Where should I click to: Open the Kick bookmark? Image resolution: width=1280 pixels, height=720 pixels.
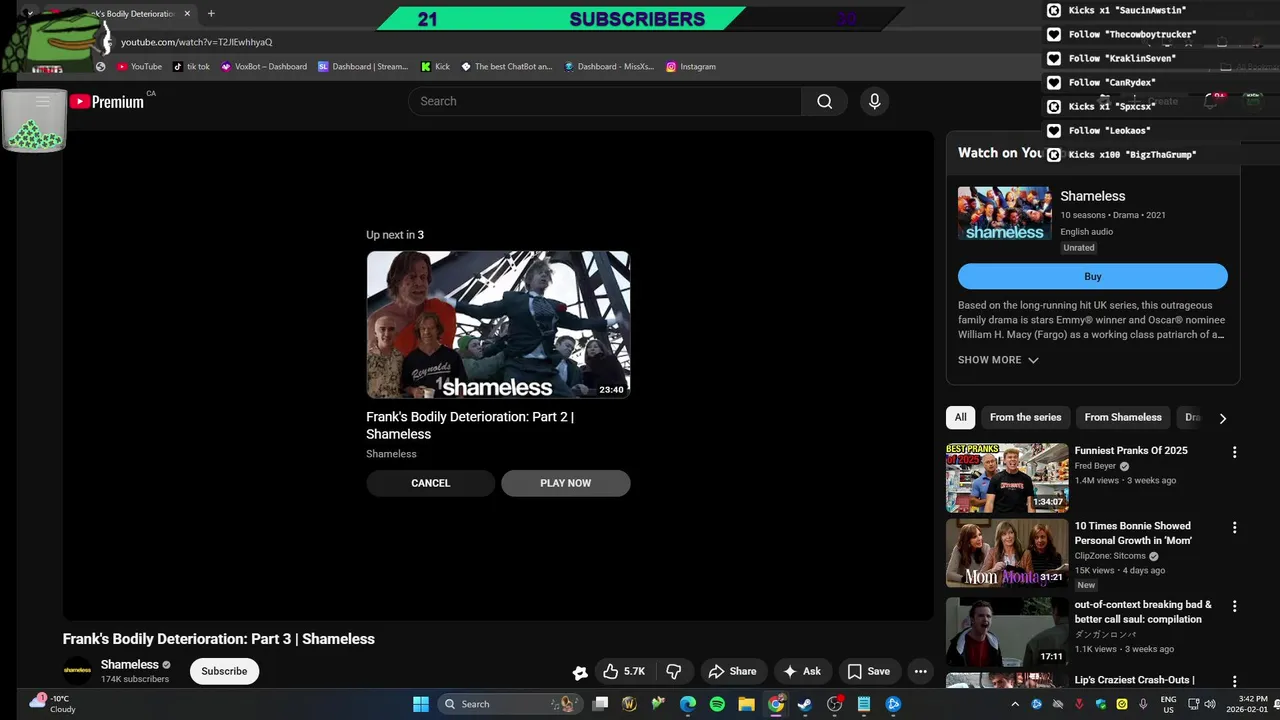point(435,66)
